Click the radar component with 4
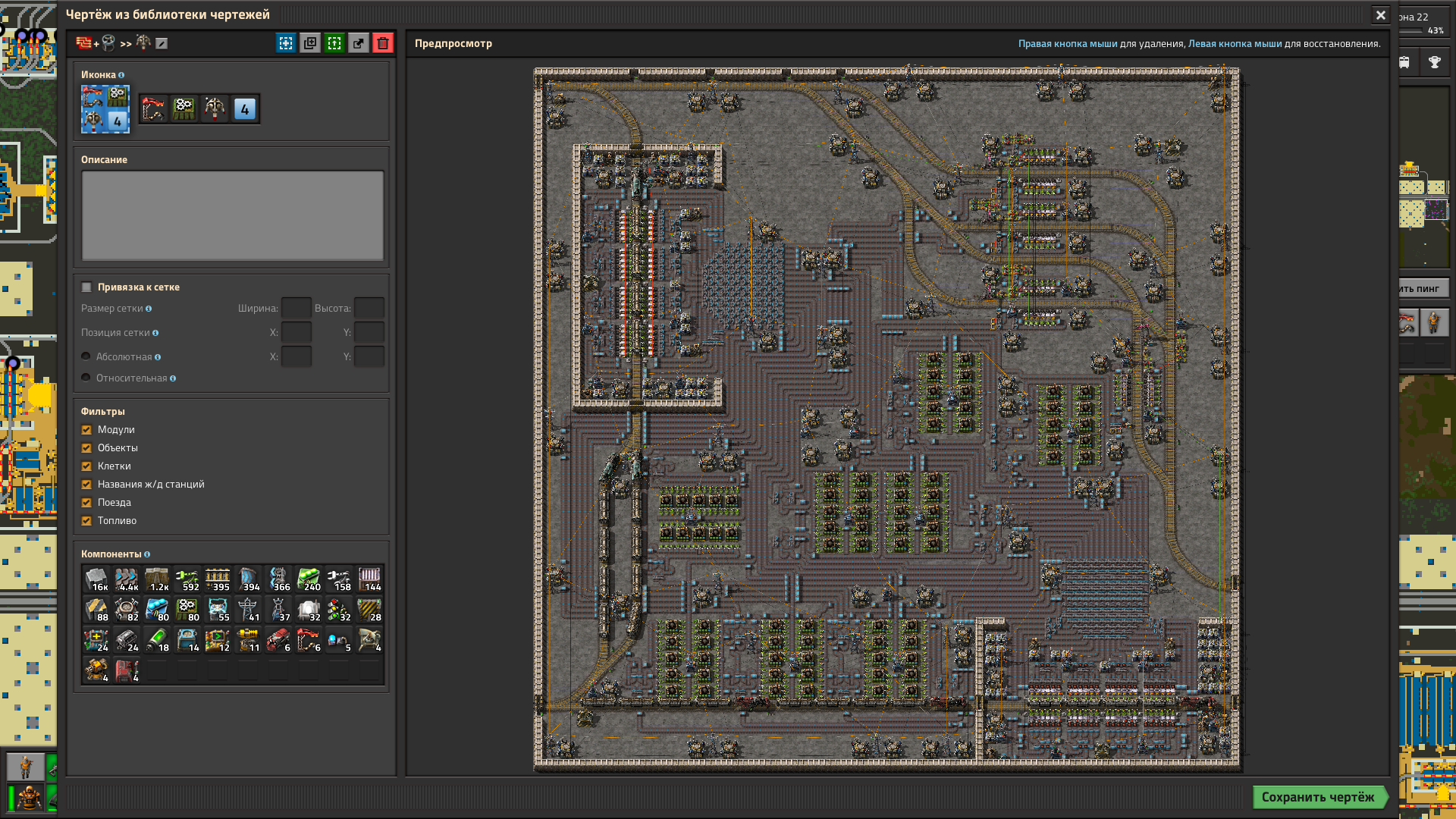This screenshot has height=819, width=1456. [x=369, y=640]
